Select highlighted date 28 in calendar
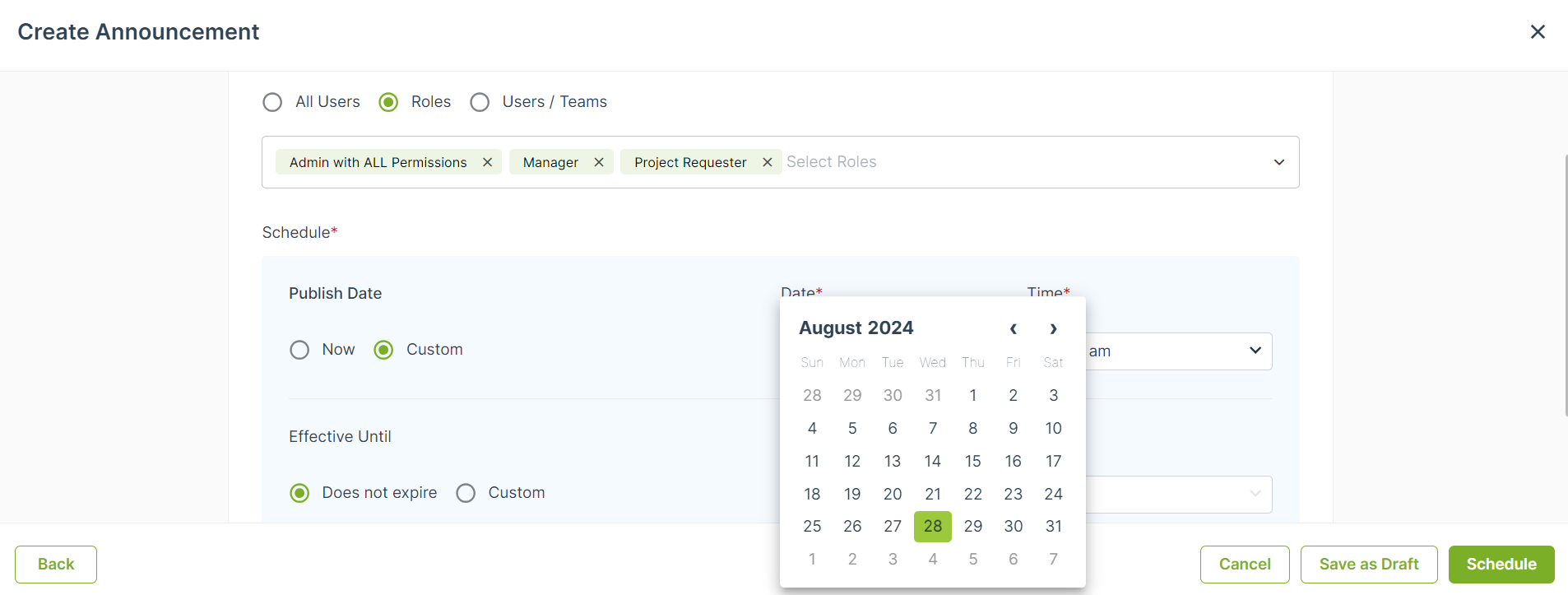 pos(933,526)
